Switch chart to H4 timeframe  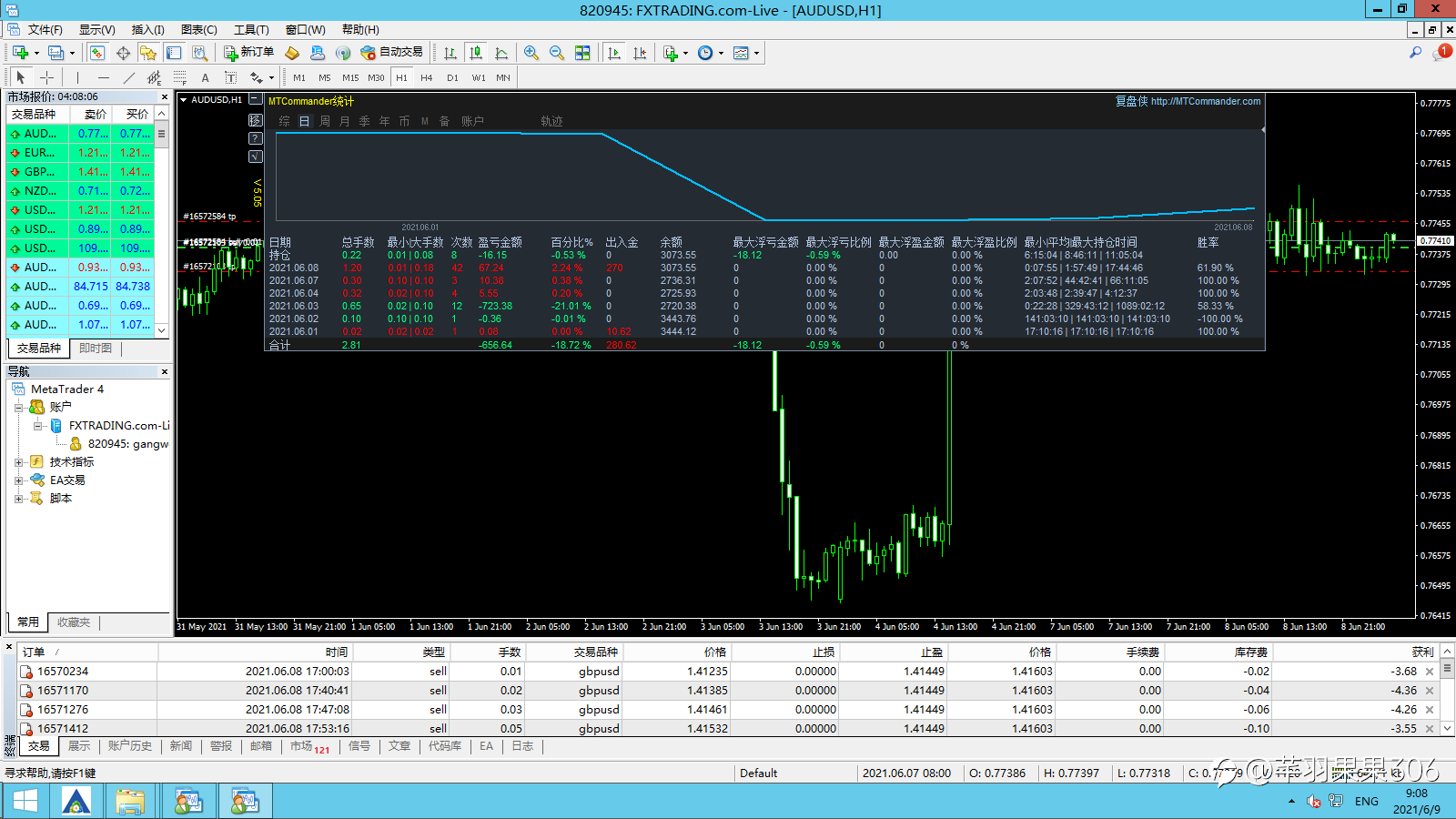pyautogui.click(x=427, y=77)
